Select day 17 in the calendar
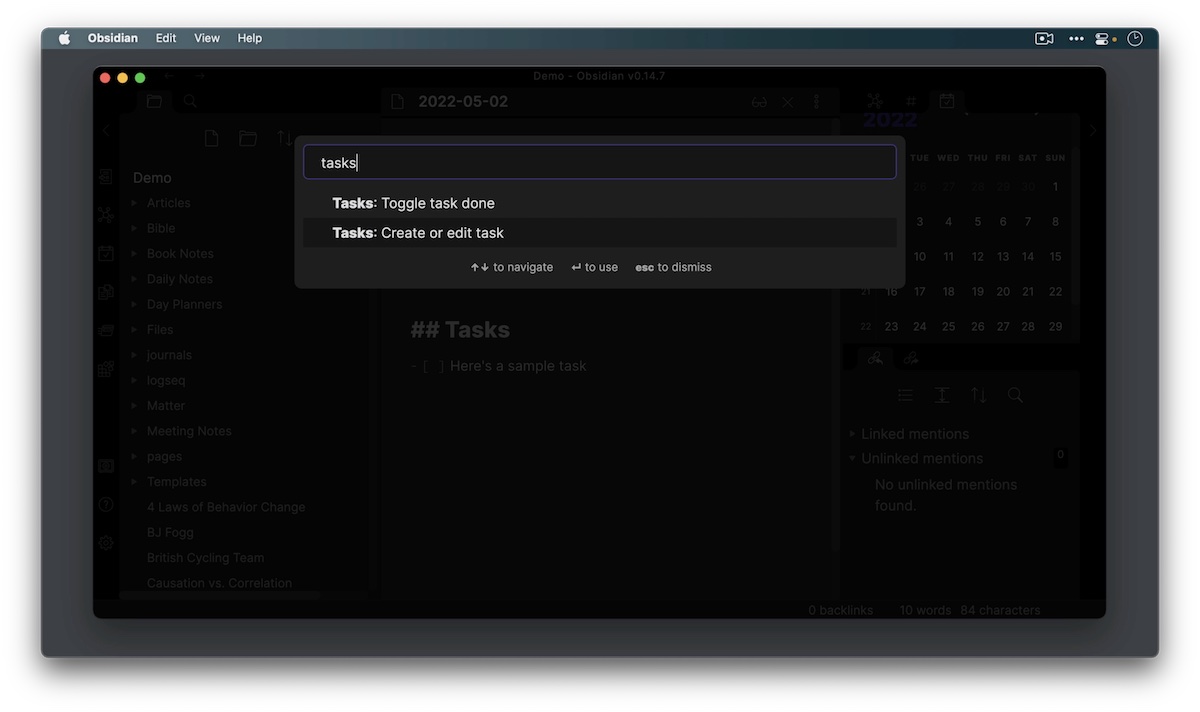The height and width of the screenshot is (712, 1200). click(920, 292)
